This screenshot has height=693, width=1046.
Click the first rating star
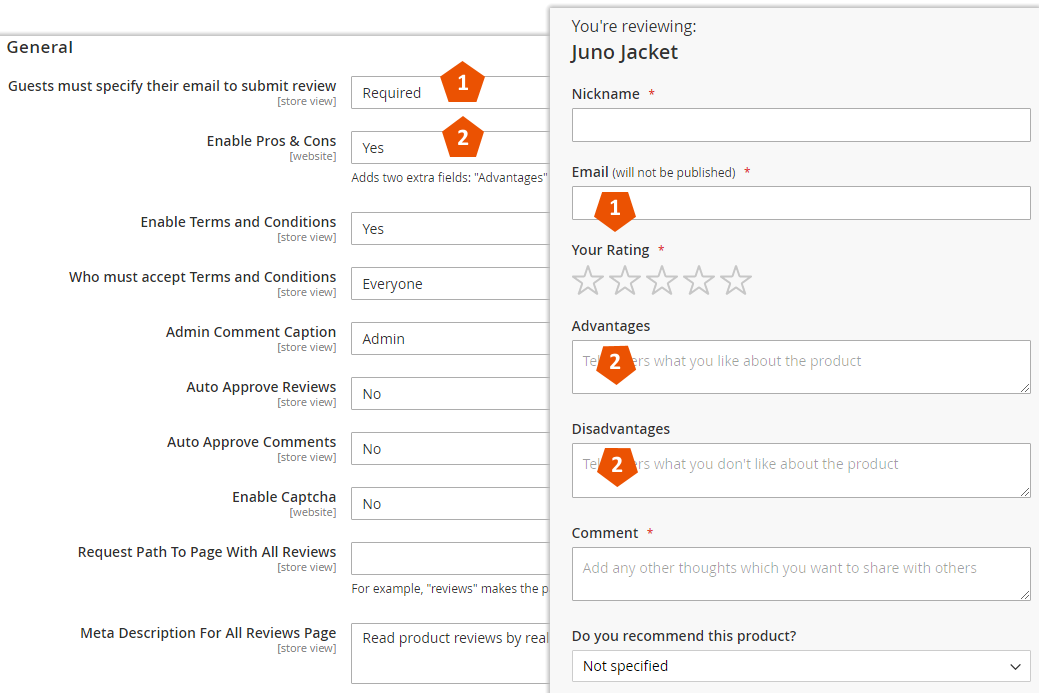point(588,280)
